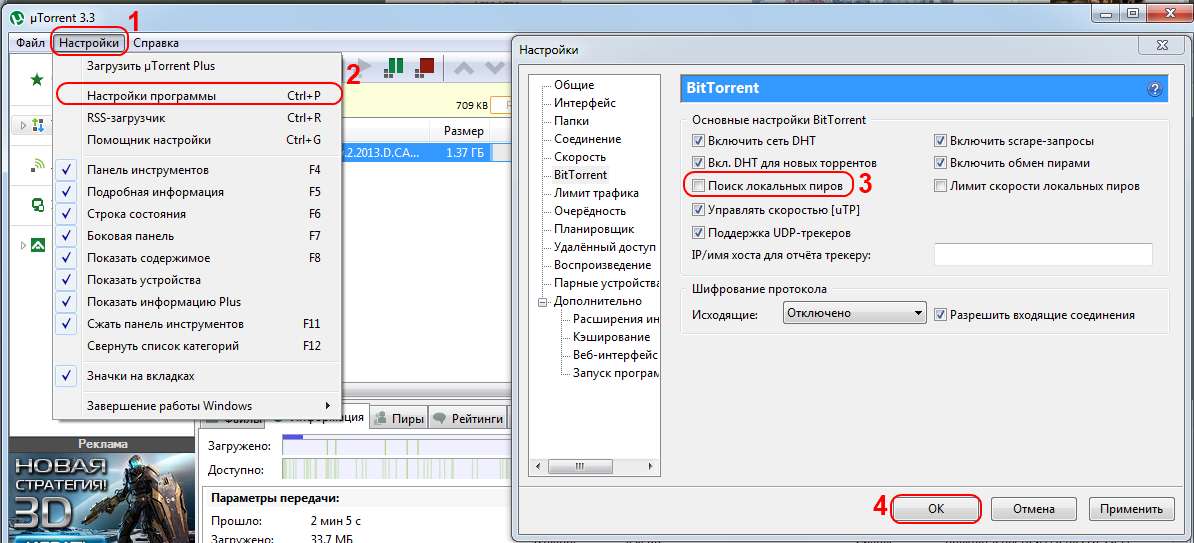The image size is (1194, 543).
Task: Toggle 'Включить scrape-запросы' checkbox
Action: [x=940, y=141]
